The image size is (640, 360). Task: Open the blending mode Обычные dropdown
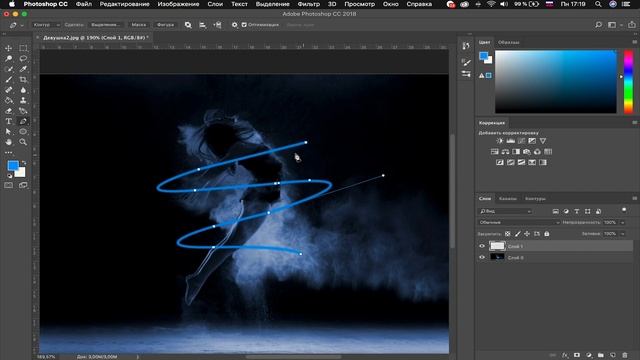click(519, 222)
